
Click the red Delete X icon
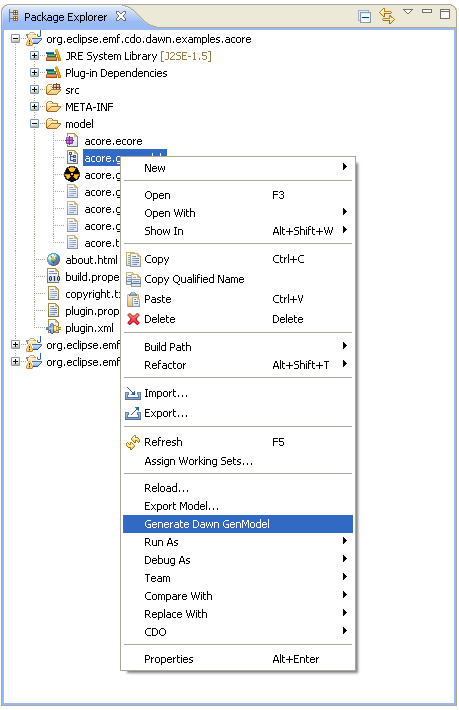(133, 319)
